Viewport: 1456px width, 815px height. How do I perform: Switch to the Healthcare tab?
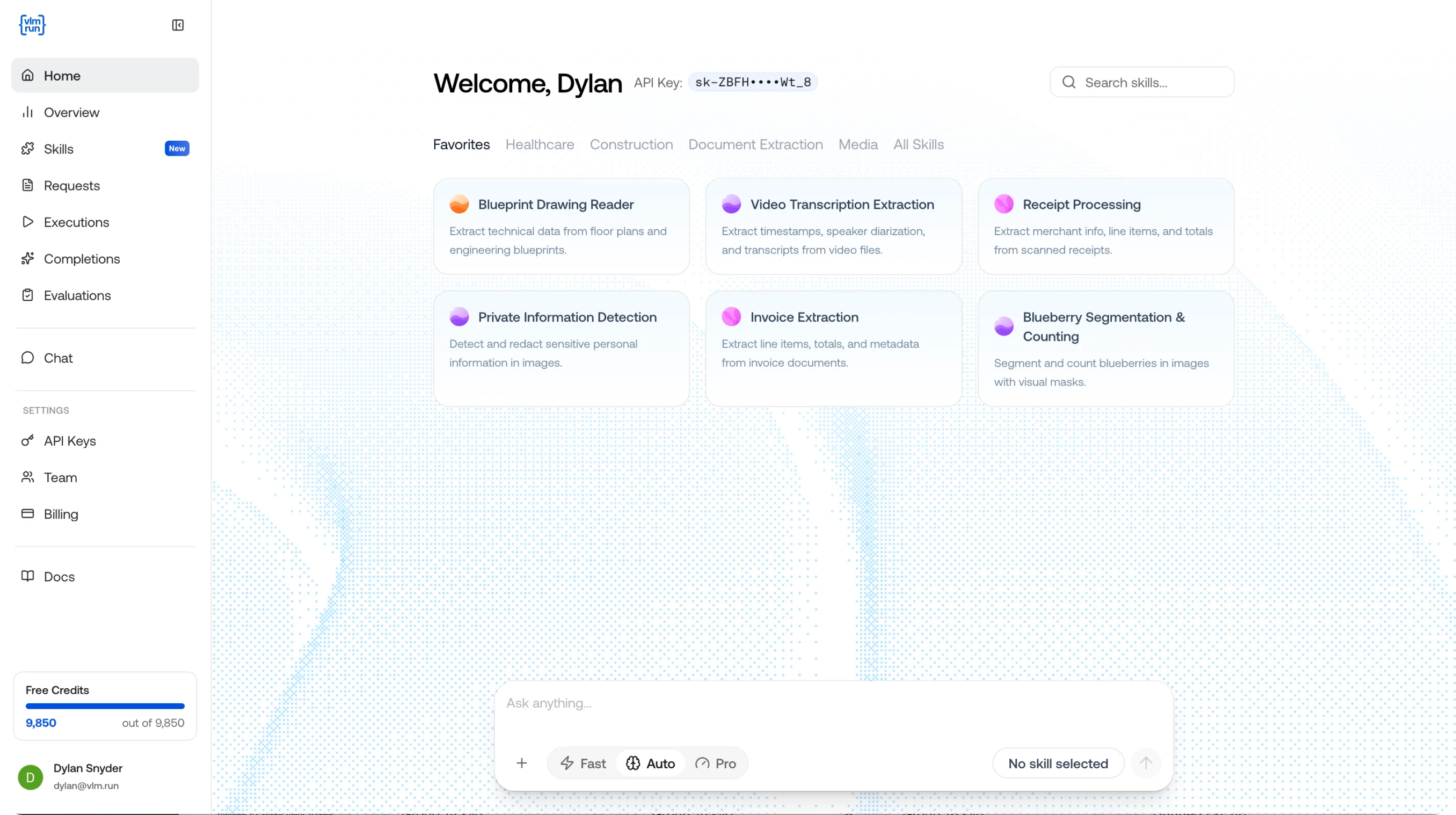coord(540,144)
